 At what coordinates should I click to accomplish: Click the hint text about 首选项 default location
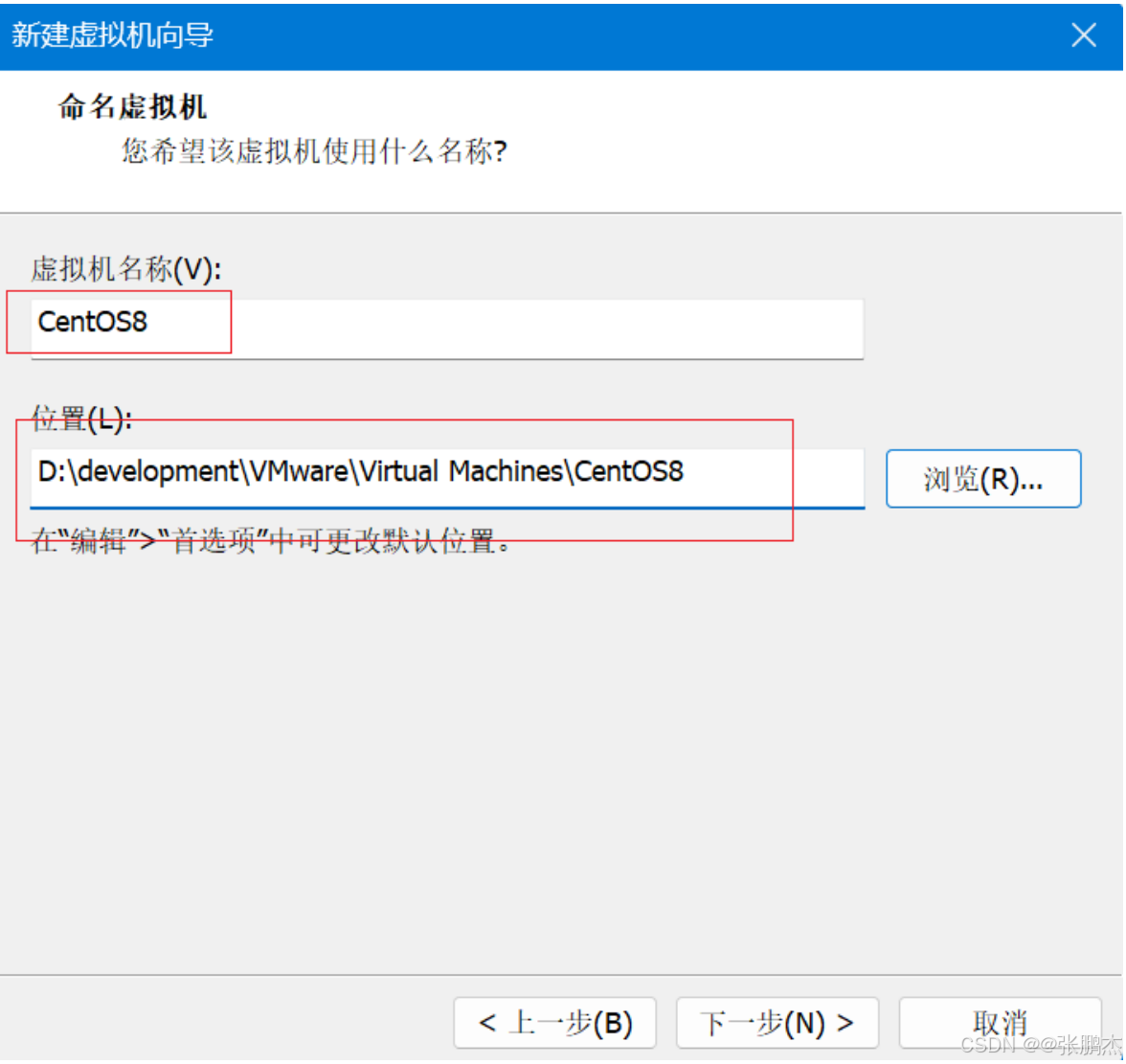(x=271, y=541)
